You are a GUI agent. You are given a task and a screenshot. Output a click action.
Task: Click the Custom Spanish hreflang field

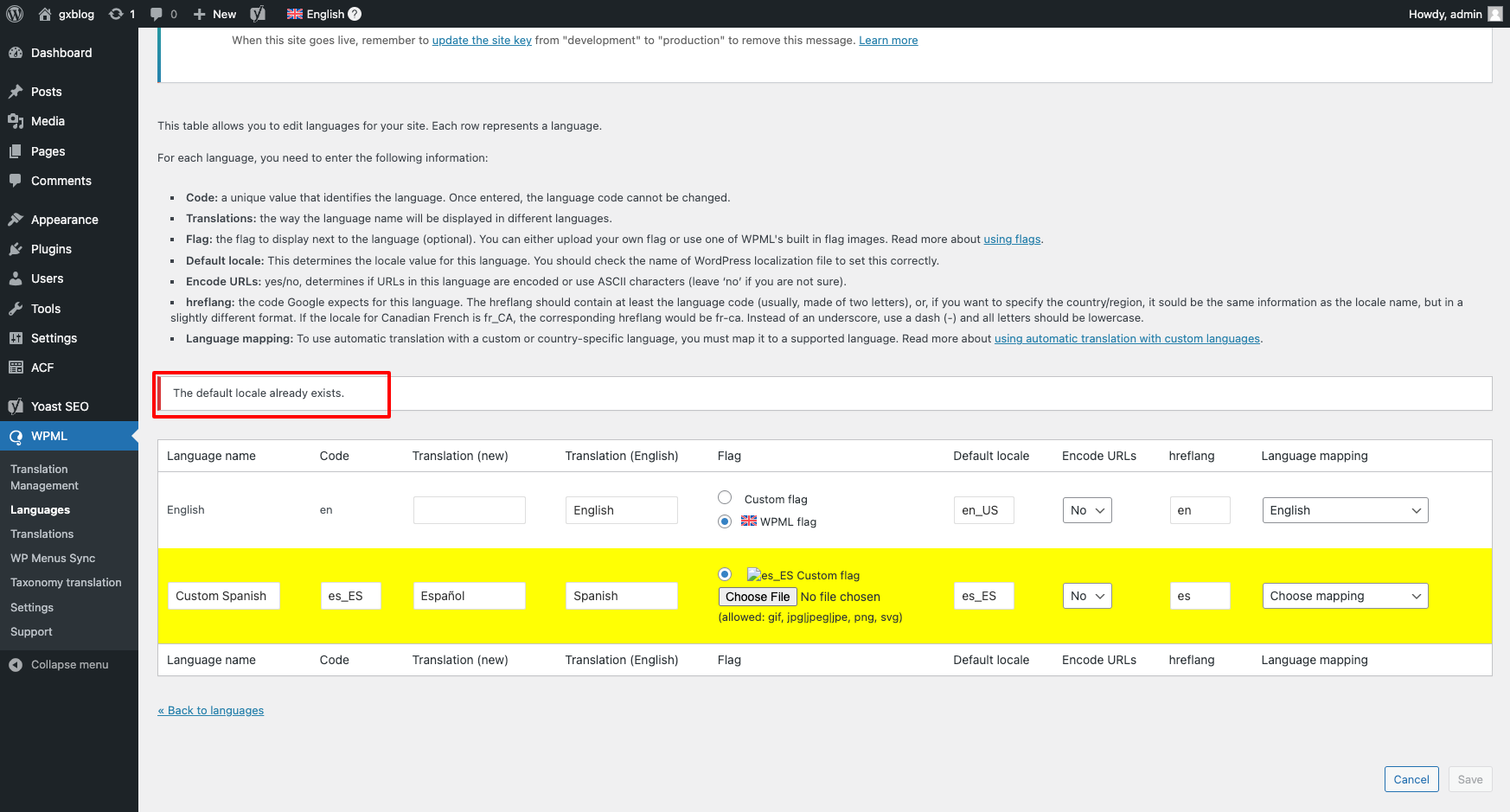click(x=1200, y=596)
